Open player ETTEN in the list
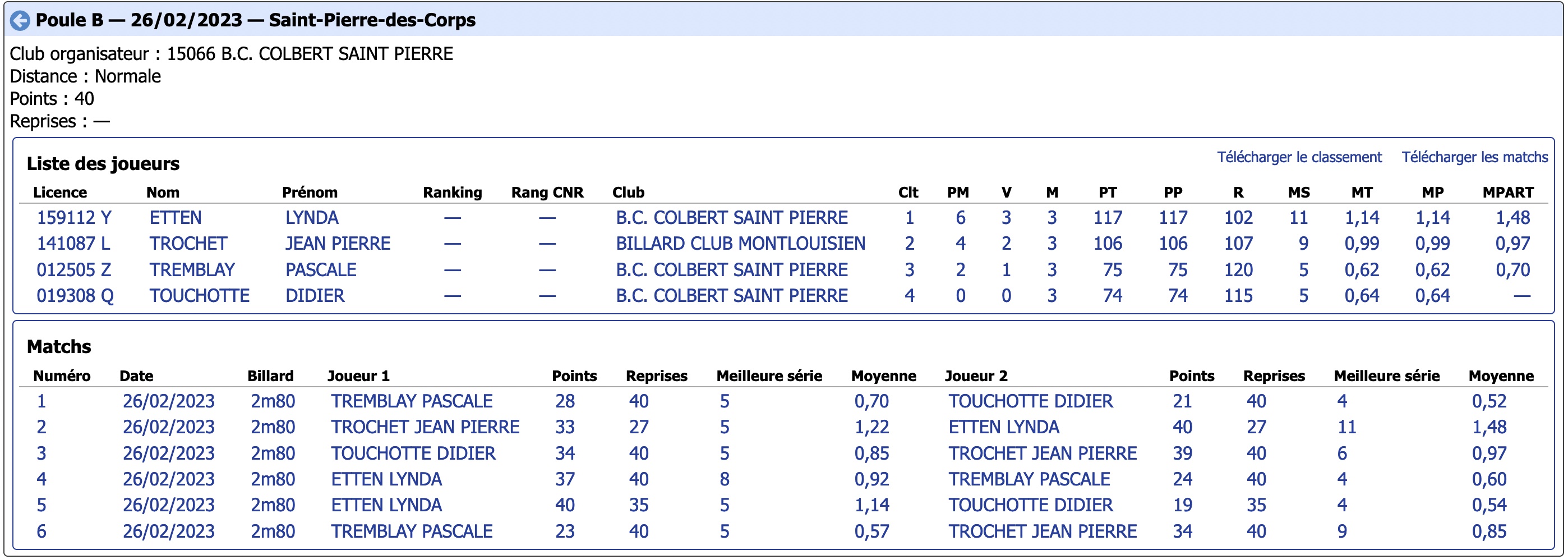This screenshot has height=559, width=1568. point(176,217)
